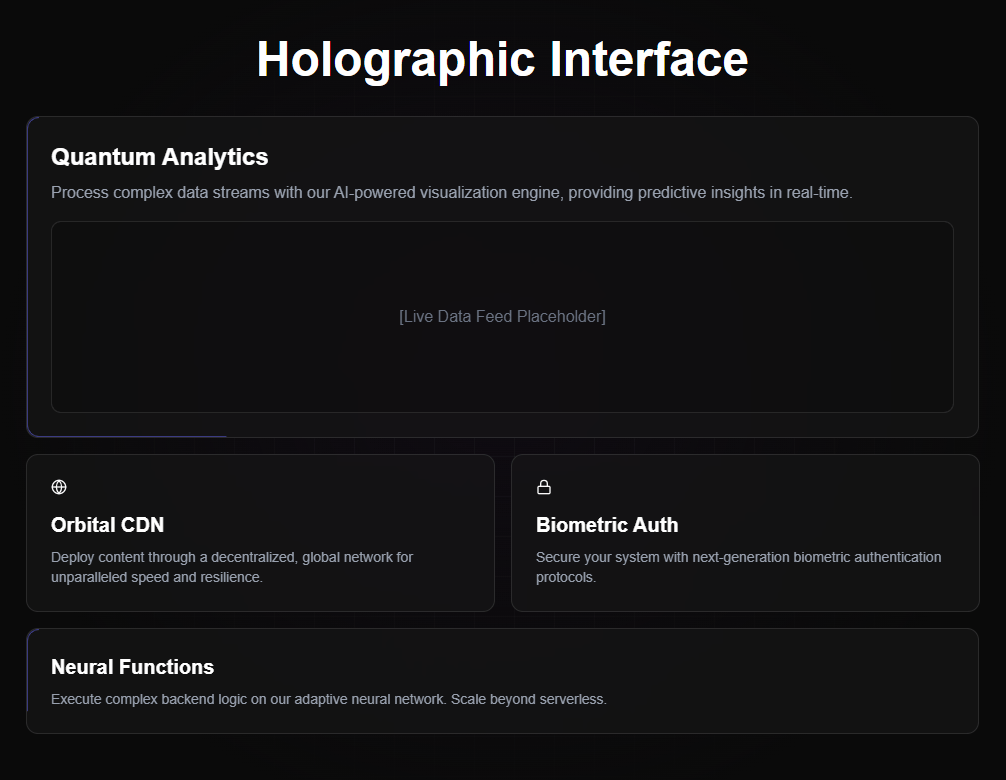Select the Quantum Analytics heading

pos(160,157)
